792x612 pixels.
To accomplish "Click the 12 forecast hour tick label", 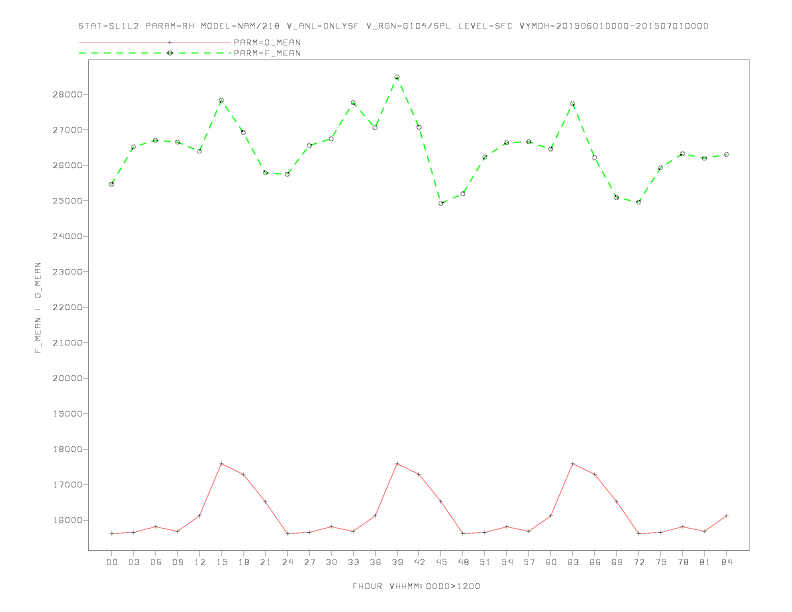I will [x=200, y=562].
